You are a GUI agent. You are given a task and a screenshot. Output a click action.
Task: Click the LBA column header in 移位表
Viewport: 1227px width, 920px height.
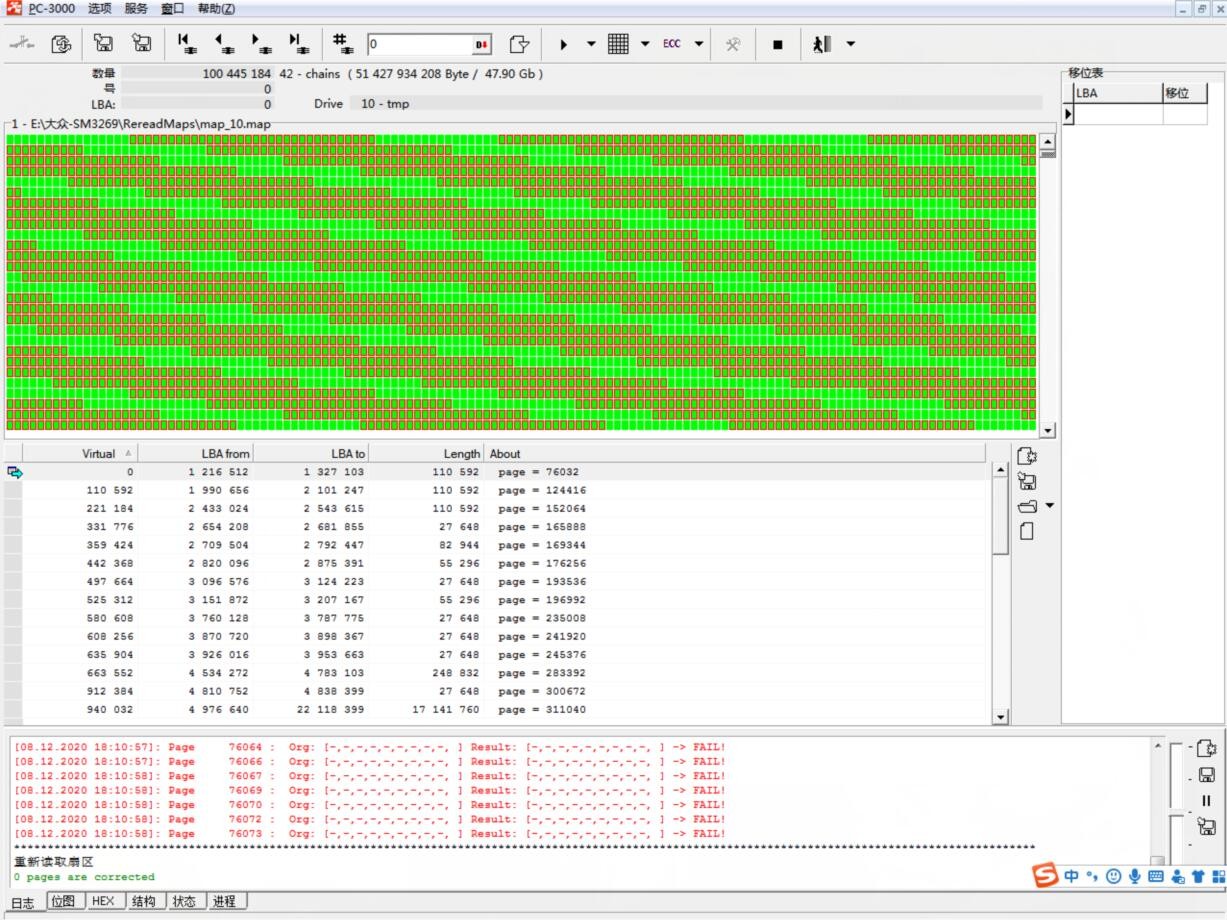tap(1117, 93)
